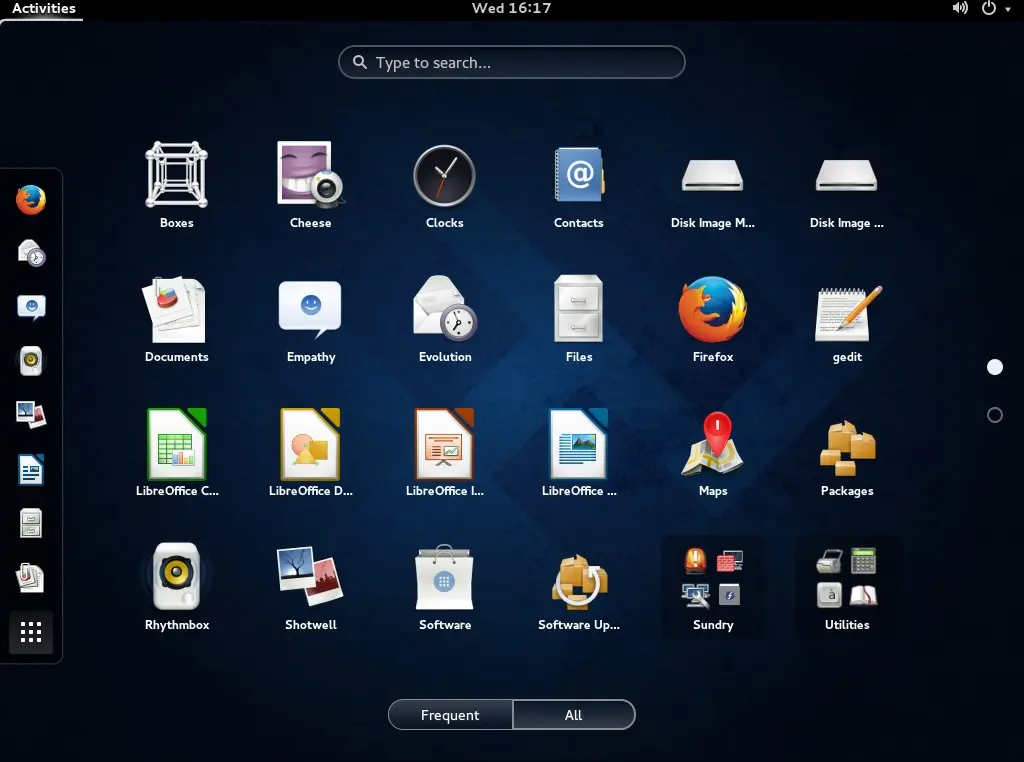
Task: Open Files from the app grid
Action: pos(579,320)
